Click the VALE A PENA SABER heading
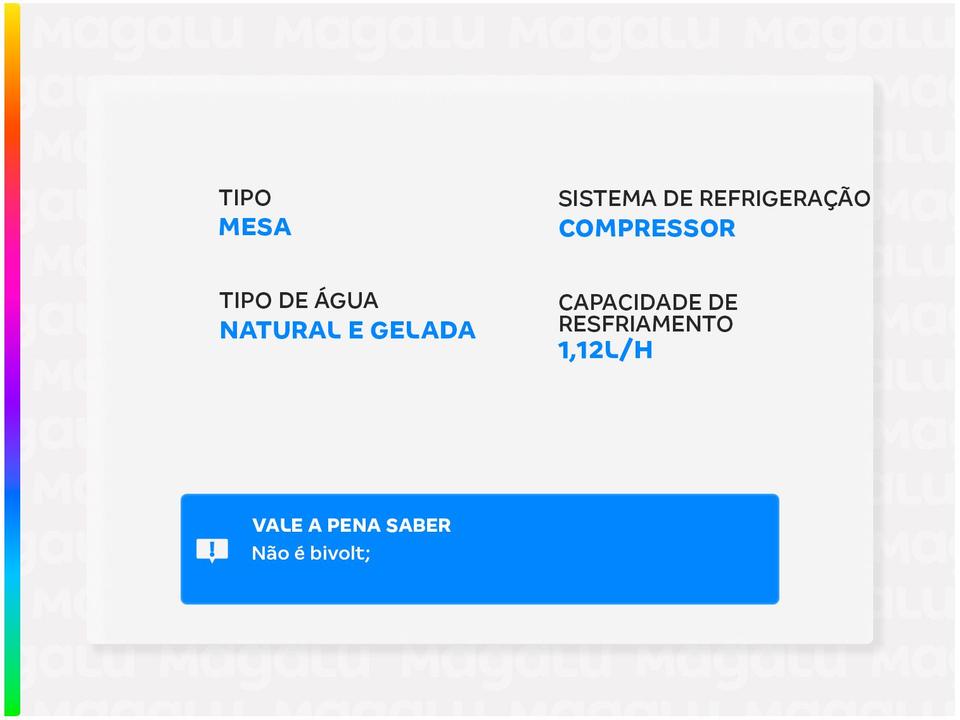Image resolution: width=960 pixels, height=720 pixels. tap(351, 525)
